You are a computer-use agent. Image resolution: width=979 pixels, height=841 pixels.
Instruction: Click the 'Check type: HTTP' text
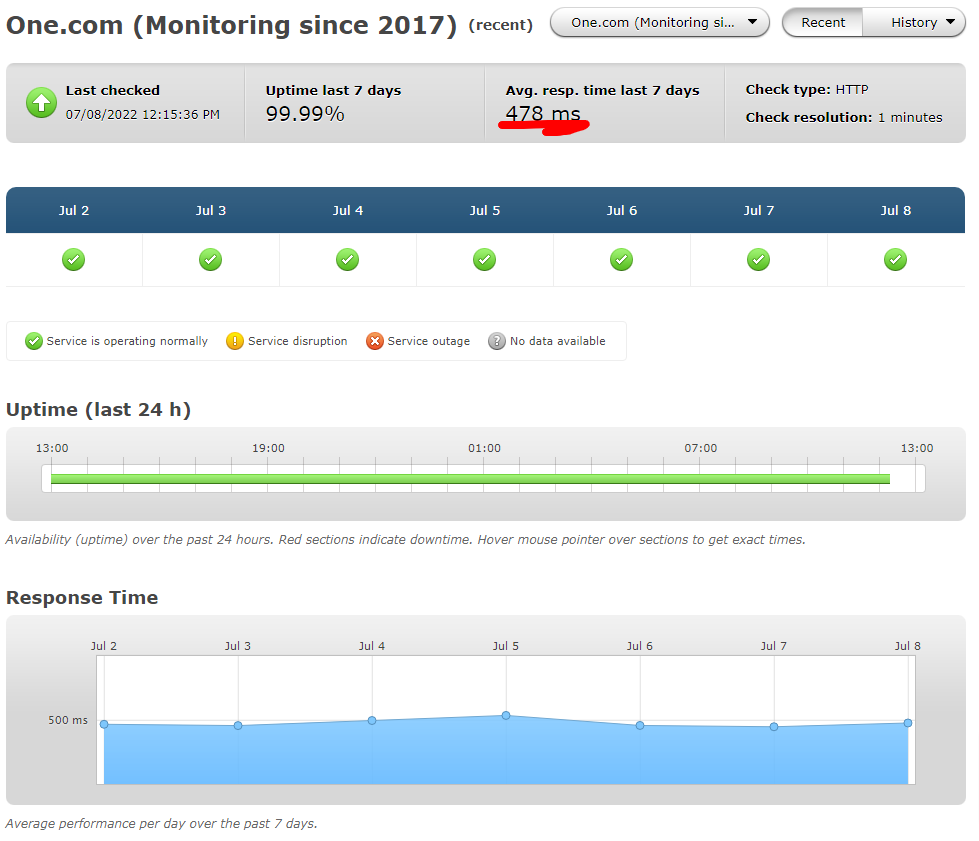(807, 89)
